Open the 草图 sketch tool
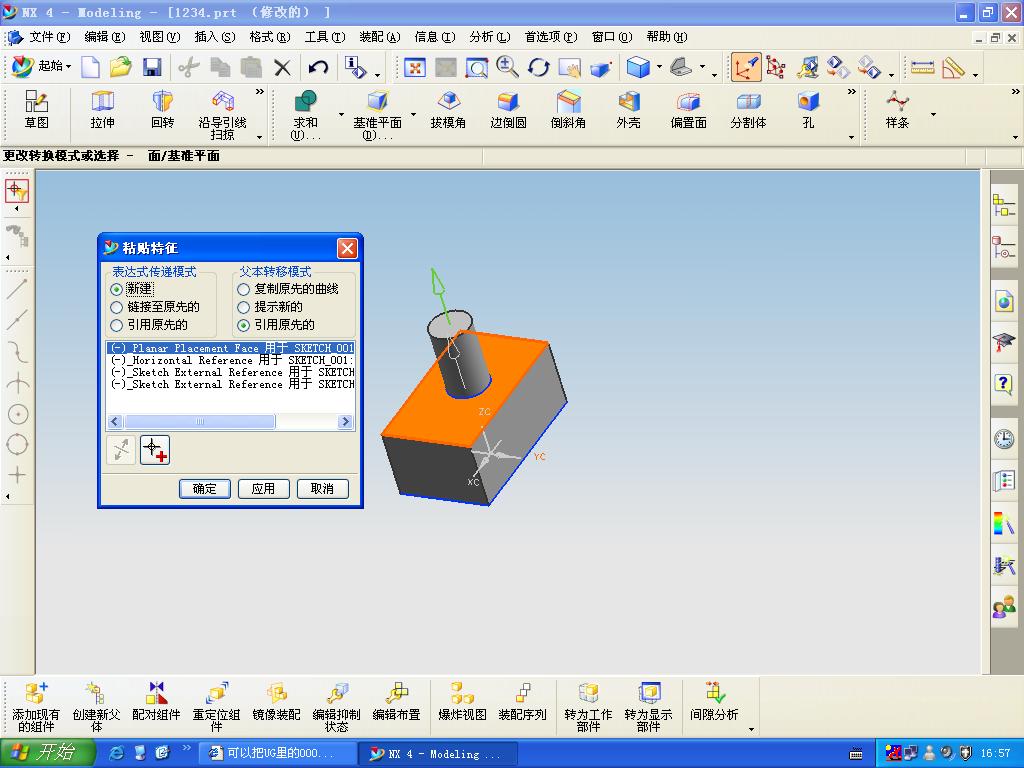 pyautogui.click(x=37, y=110)
